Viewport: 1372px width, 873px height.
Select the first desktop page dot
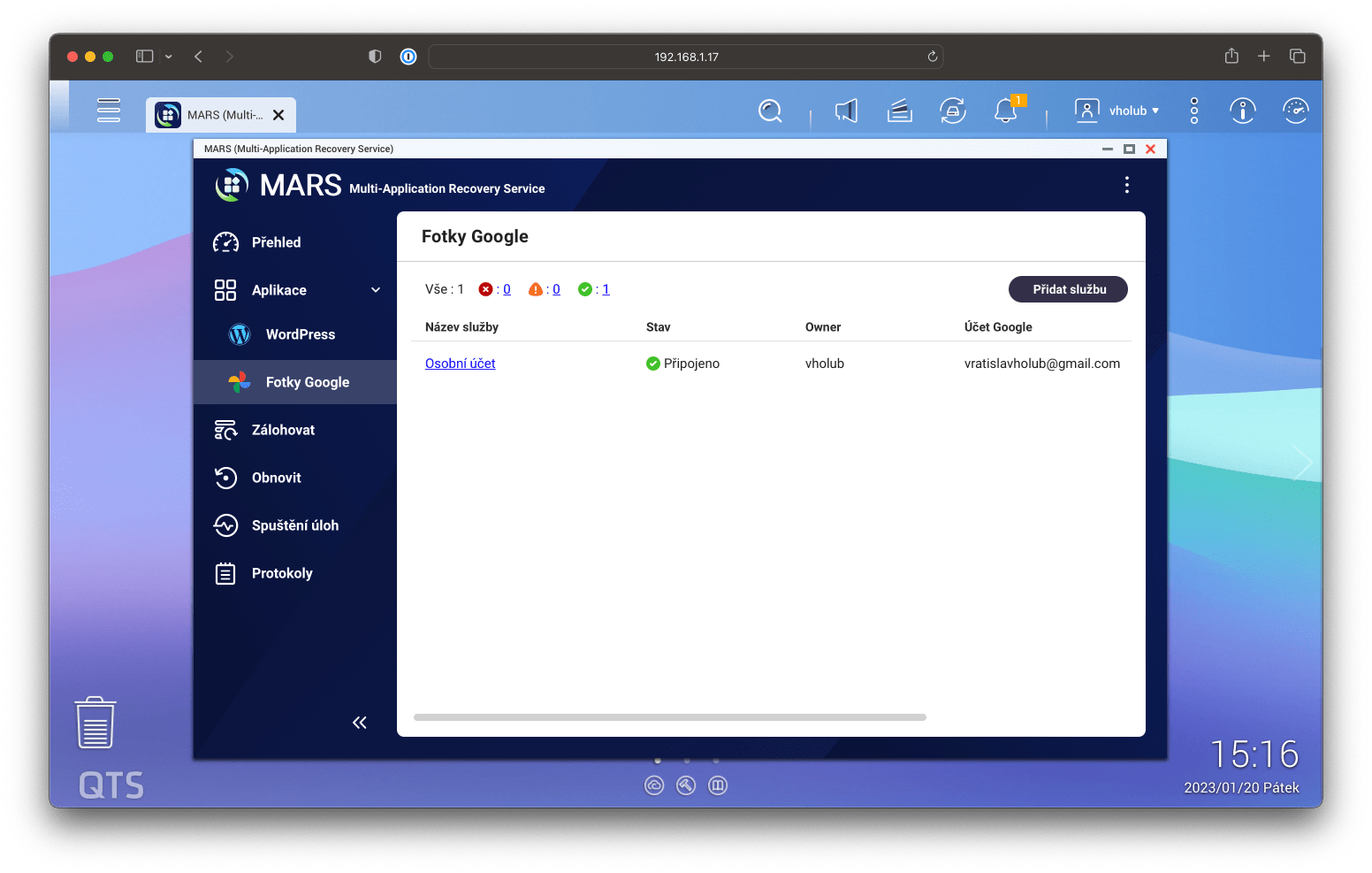657,761
